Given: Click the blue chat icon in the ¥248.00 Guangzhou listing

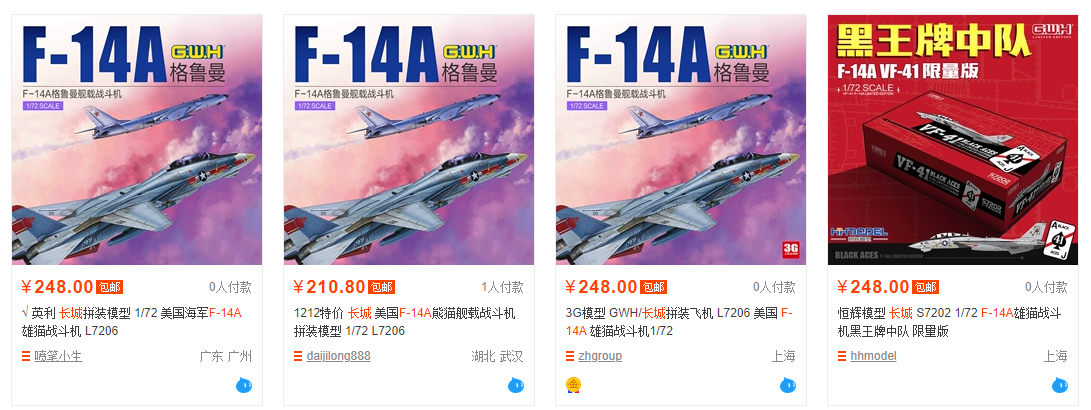Looking at the screenshot, I should (244, 385).
